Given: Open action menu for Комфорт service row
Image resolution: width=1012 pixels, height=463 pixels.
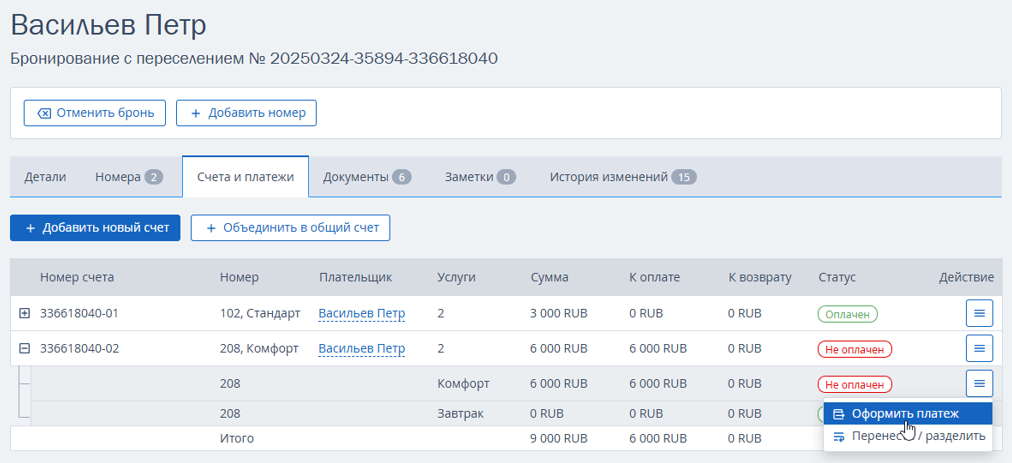Looking at the screenshot, I should point(979,383).
